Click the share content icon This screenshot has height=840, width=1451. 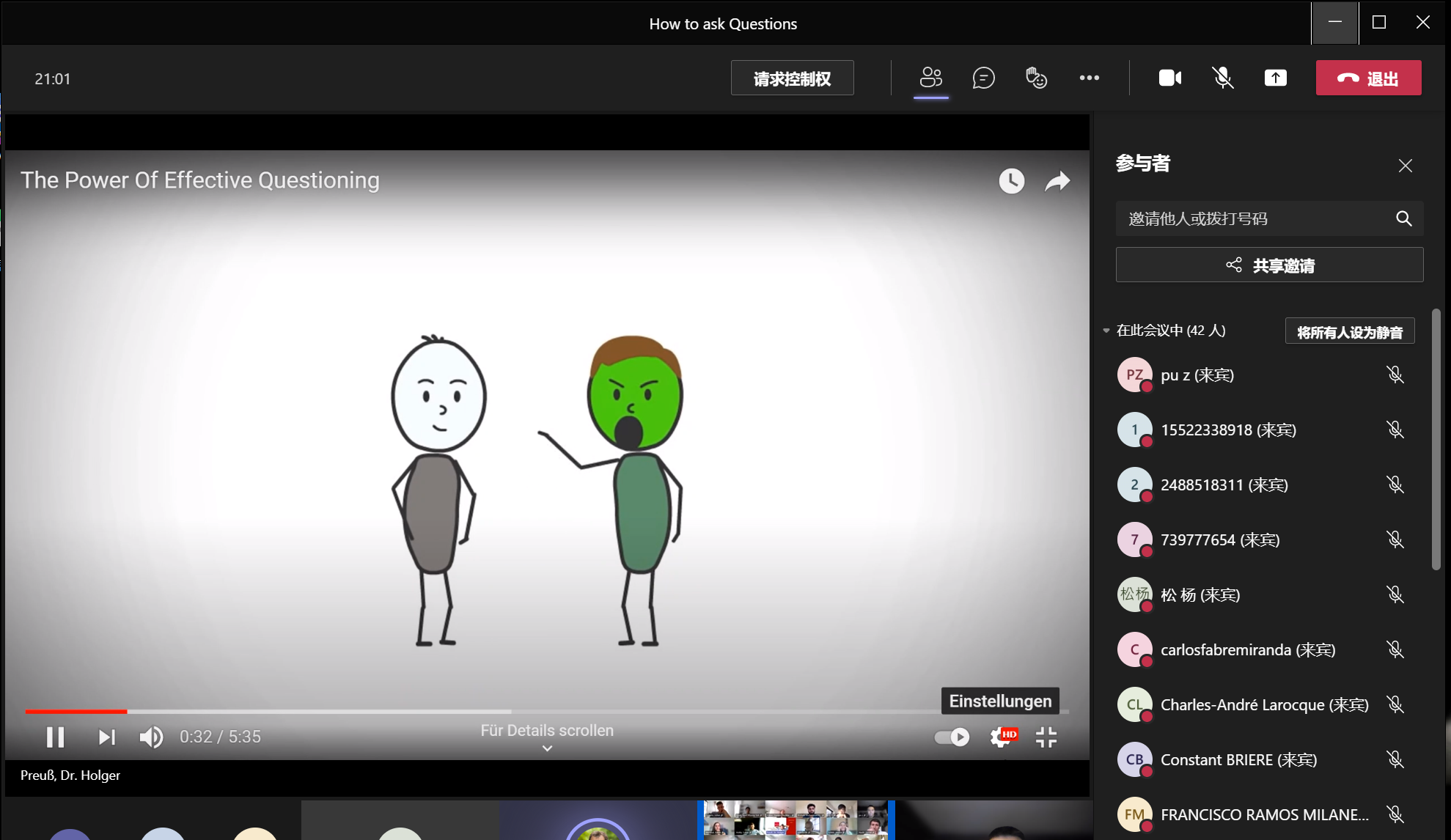click(1275, 78)
